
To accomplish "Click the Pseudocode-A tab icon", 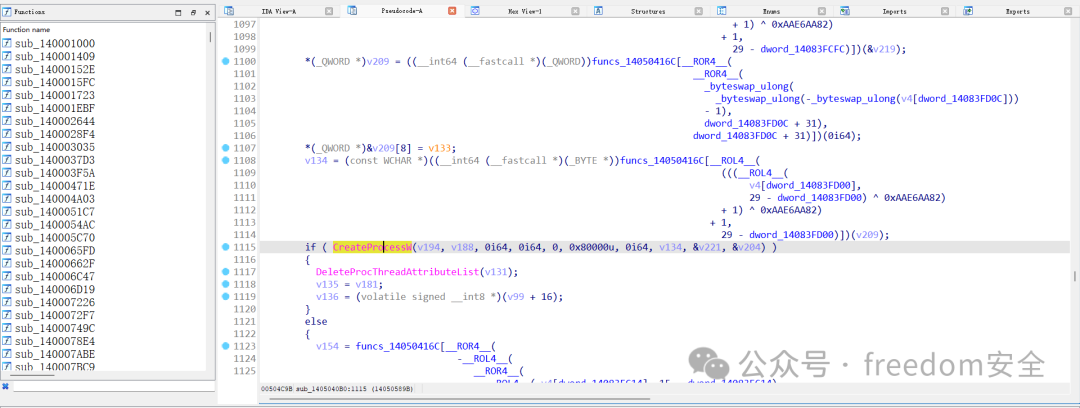I will pyautogui.click(x=353, y=11).
